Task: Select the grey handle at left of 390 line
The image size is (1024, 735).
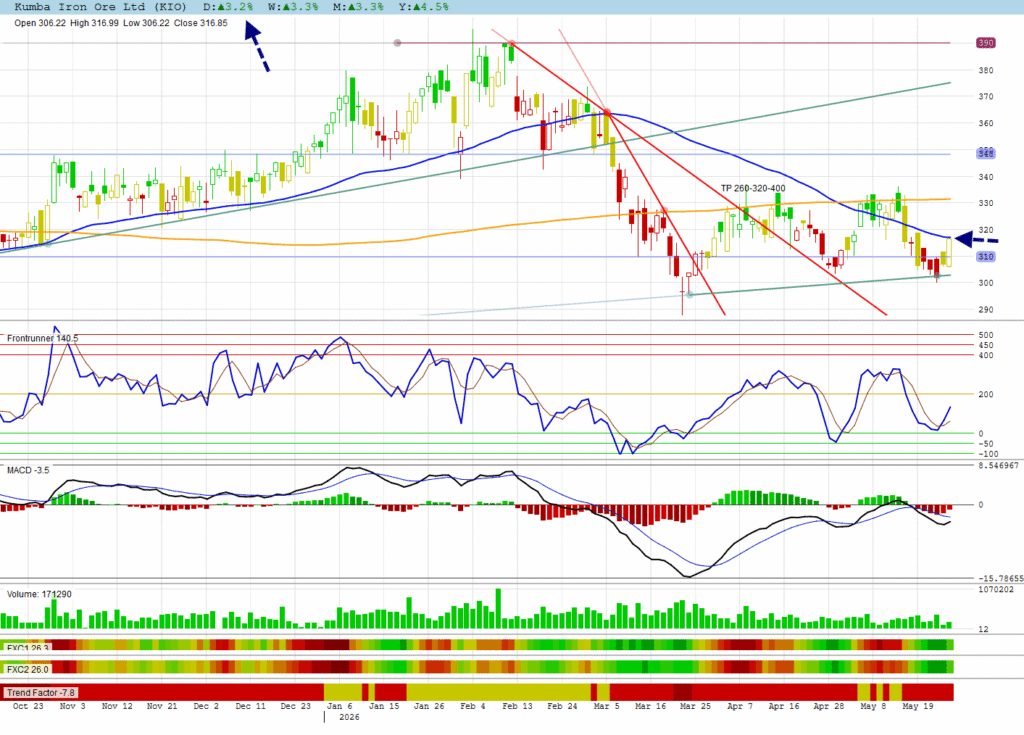Action: [397, 43]
